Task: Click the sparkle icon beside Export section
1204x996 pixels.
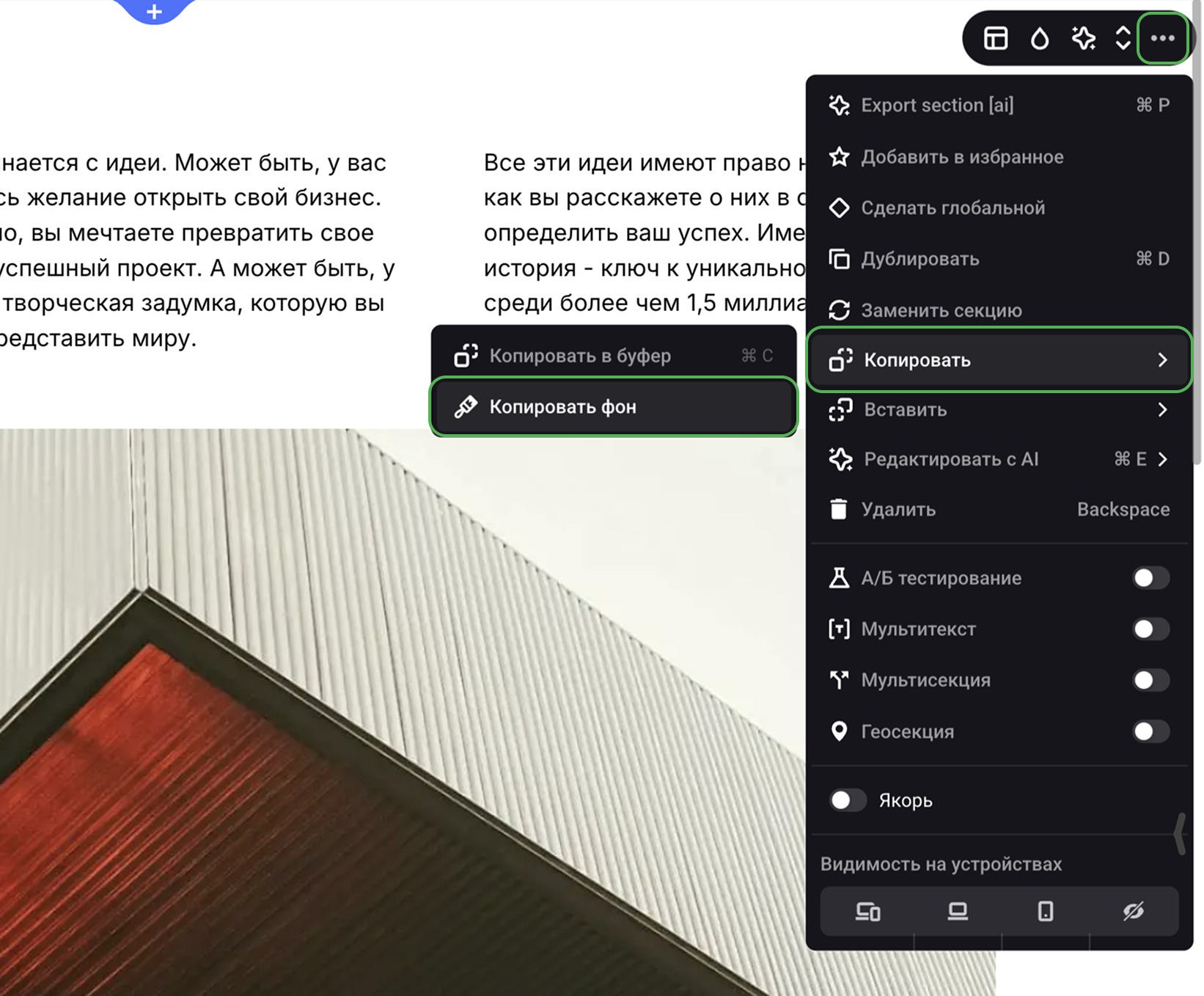Action: [x=839, y=105]
